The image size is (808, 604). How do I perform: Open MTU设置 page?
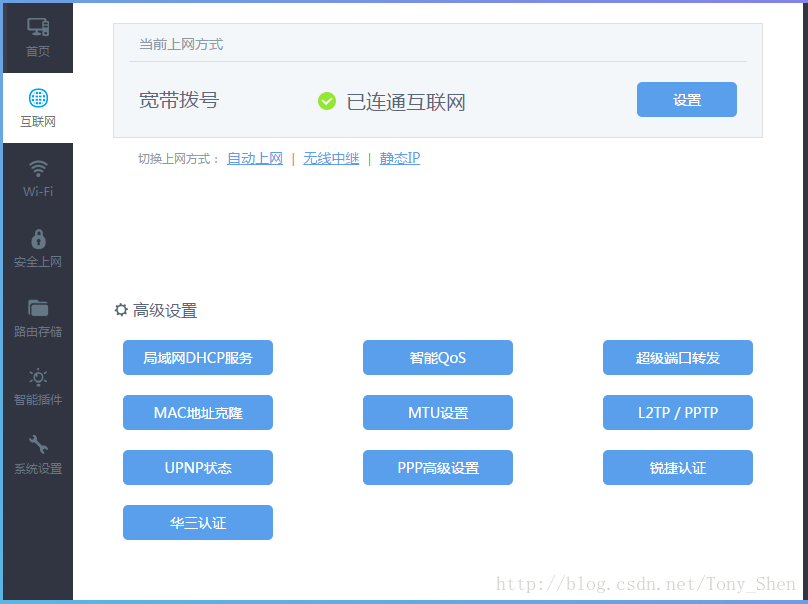tap(437, 412)
